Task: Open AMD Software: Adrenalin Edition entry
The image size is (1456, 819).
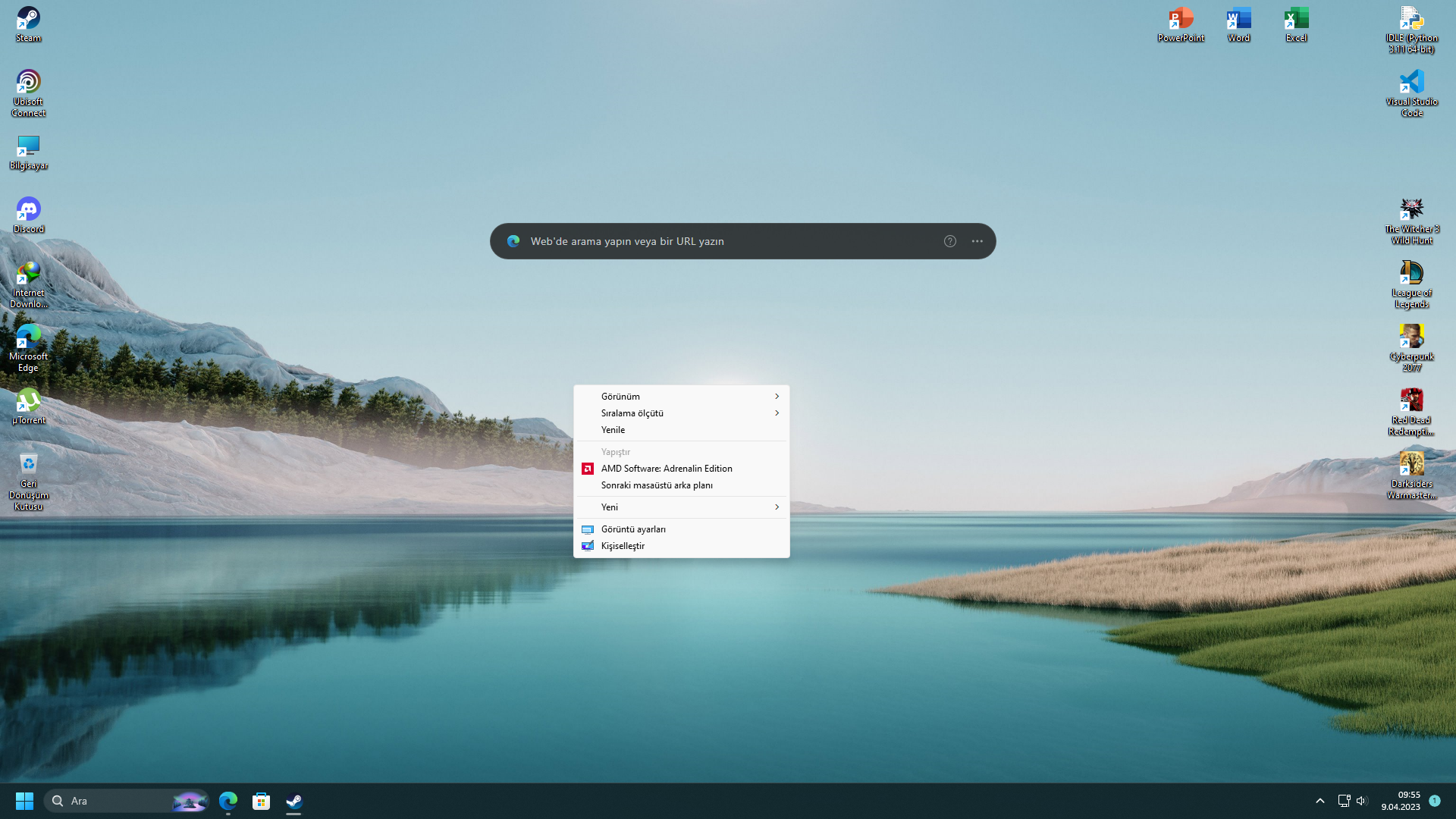Action: click(x=666, y=469)
